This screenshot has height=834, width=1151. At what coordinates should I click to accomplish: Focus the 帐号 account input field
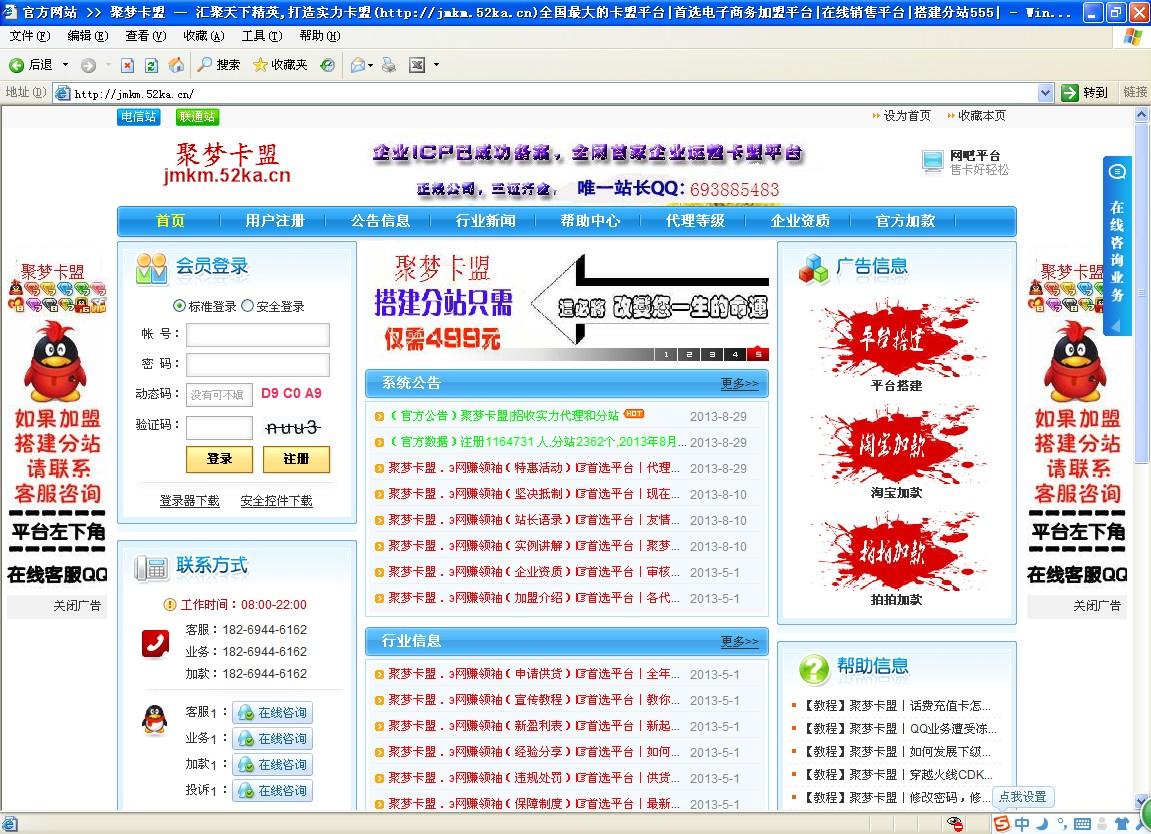(x=257, y=335)
